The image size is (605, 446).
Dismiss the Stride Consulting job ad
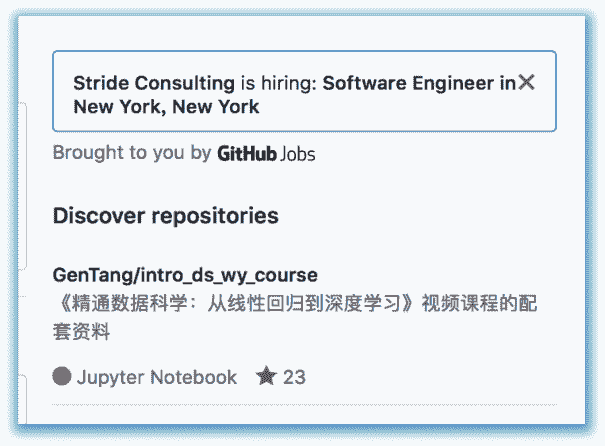pyautogui.click(x=527, y=82)
